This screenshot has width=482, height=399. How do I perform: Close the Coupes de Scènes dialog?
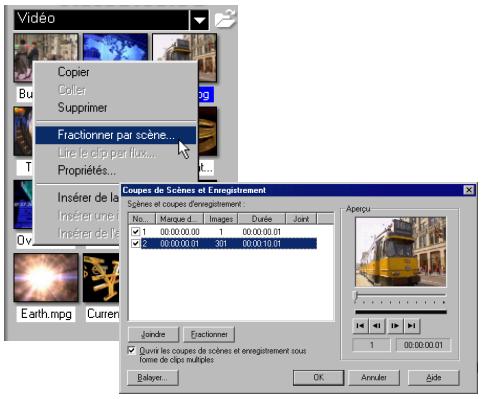pos(469,190)
